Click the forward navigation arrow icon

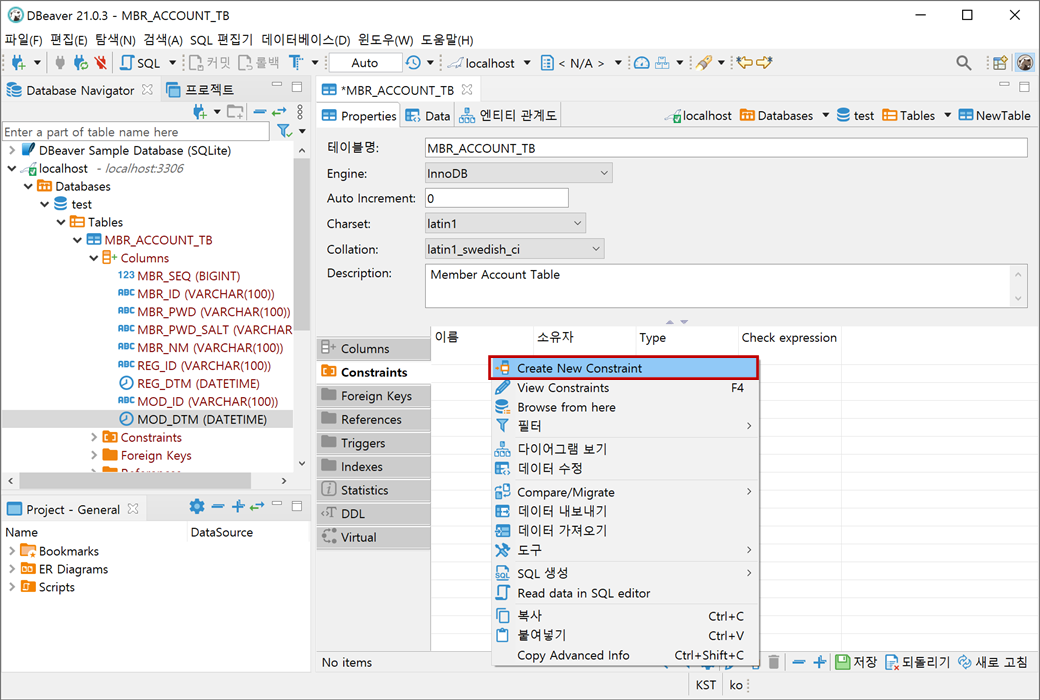tap(765, 63)
